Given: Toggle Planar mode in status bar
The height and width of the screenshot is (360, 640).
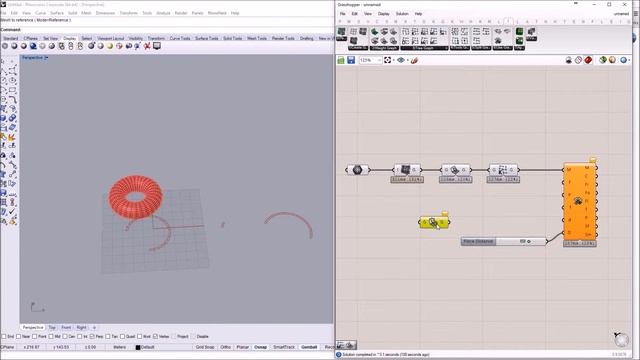Looking at the screenshot, I should 242,347.
